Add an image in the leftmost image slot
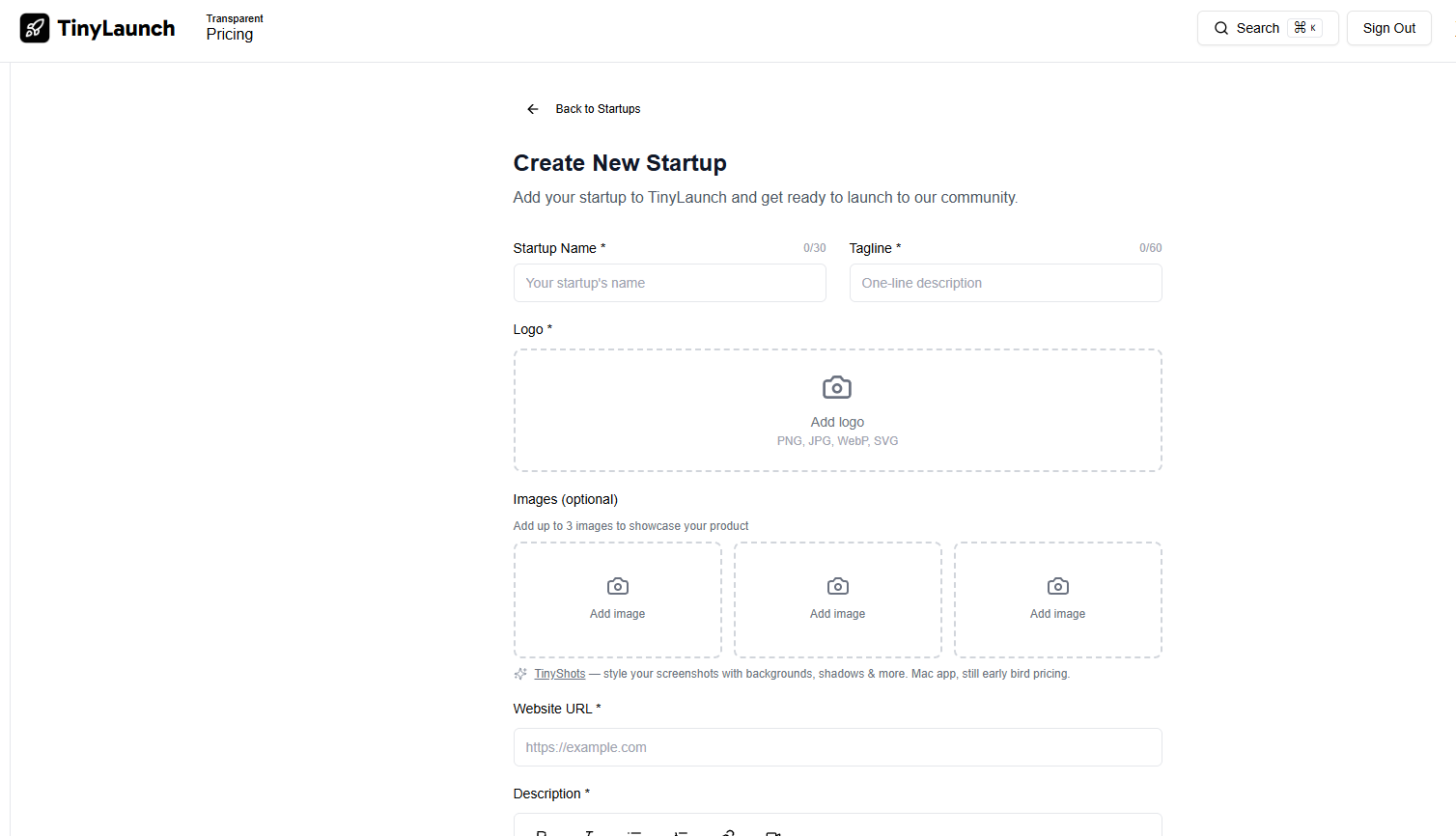 618,599
